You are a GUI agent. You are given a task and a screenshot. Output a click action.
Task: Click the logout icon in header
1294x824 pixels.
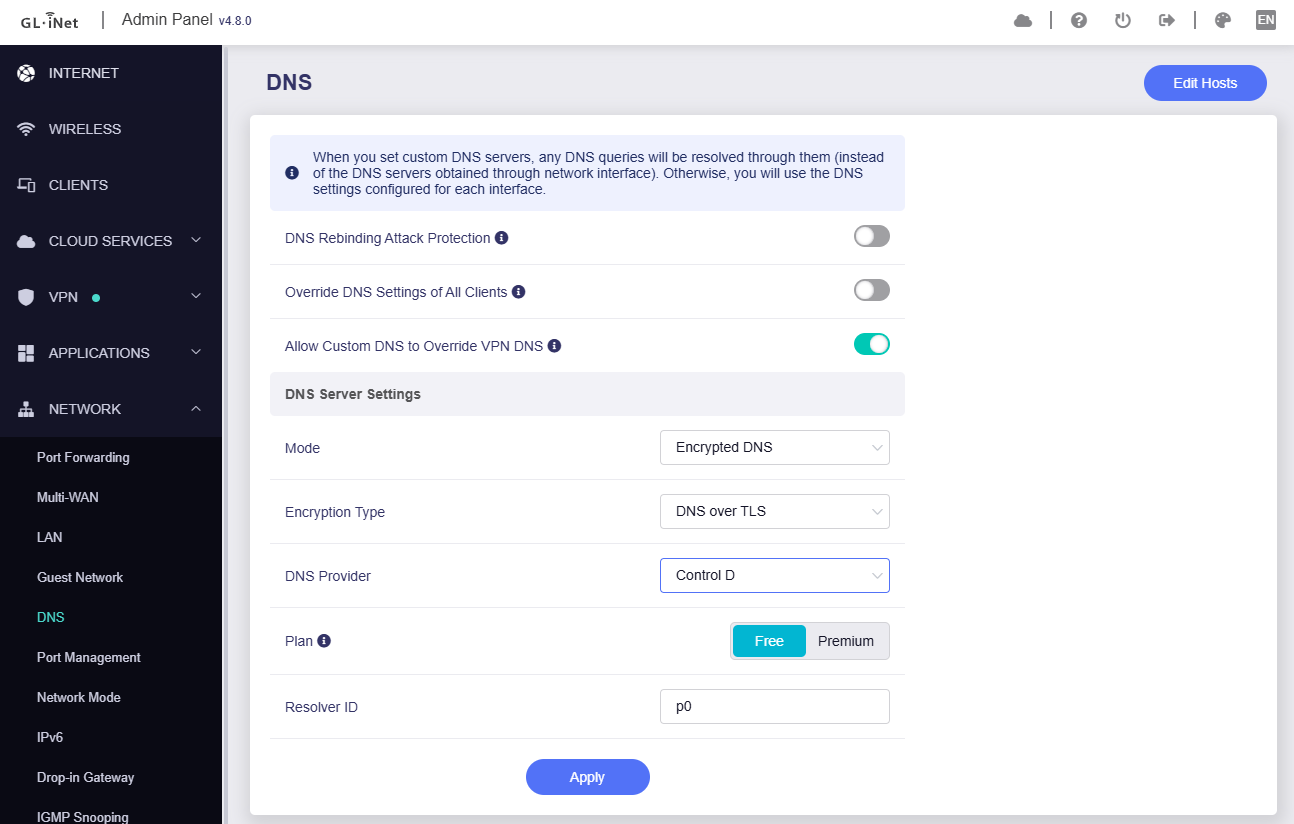(1166, 20)
